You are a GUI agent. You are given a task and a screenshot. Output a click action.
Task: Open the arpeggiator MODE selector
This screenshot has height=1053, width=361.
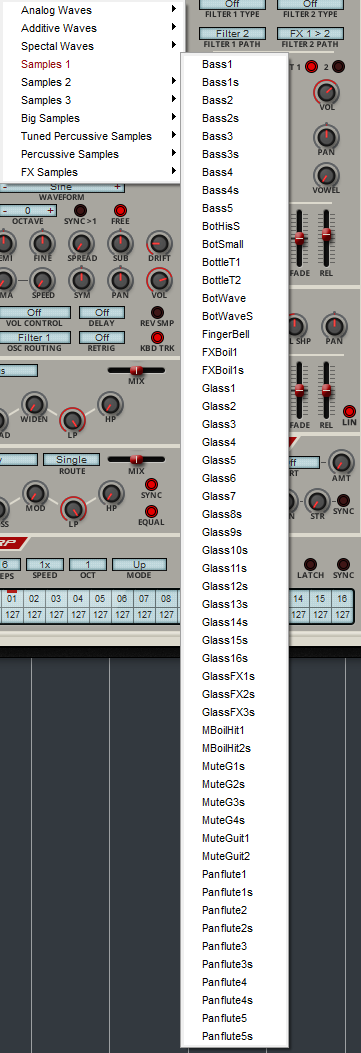(139, 565)
